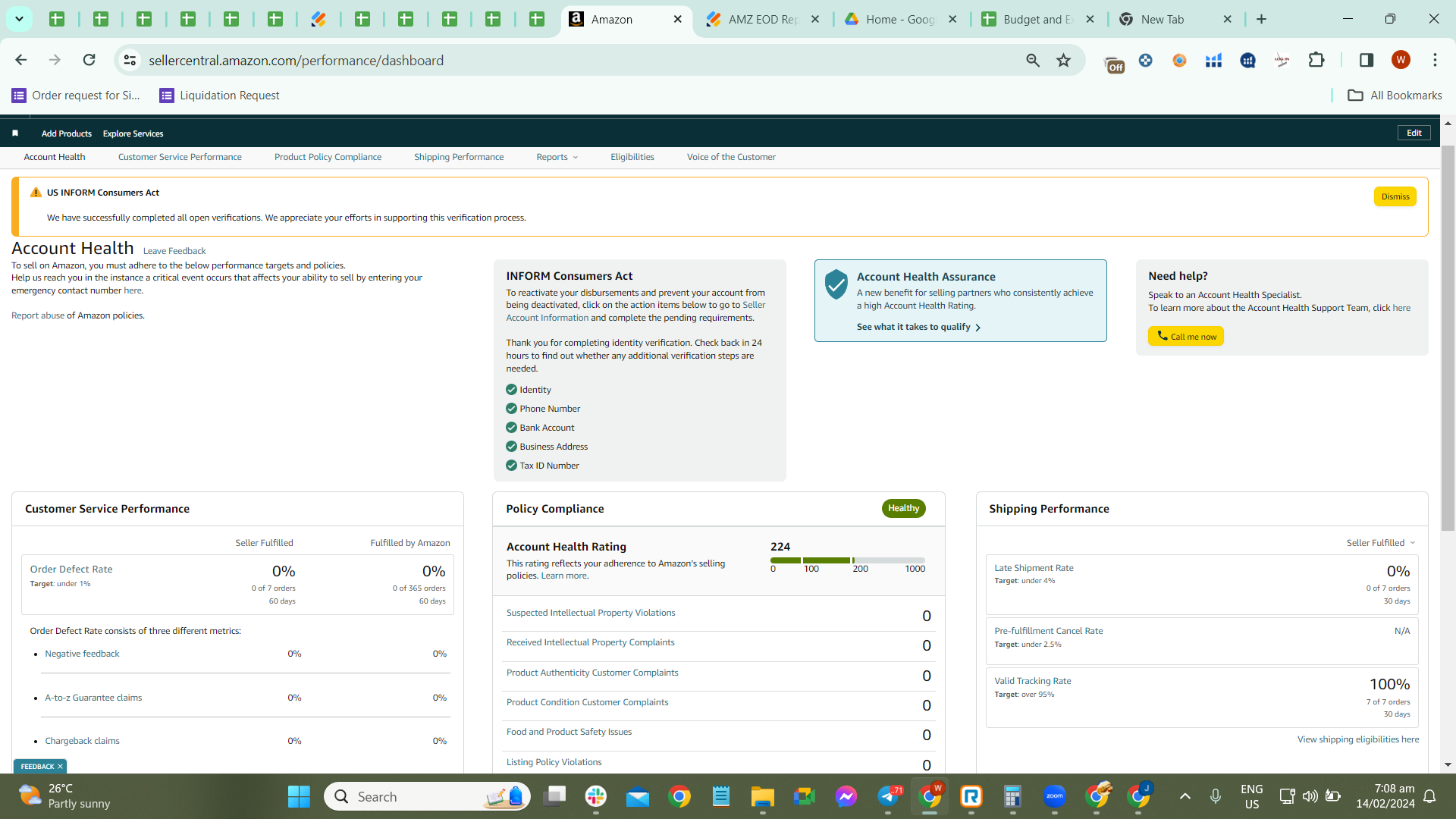This screenshot has height=819, width=1456.
Task: Open site information icon in address bar
Action: [130, 60]
